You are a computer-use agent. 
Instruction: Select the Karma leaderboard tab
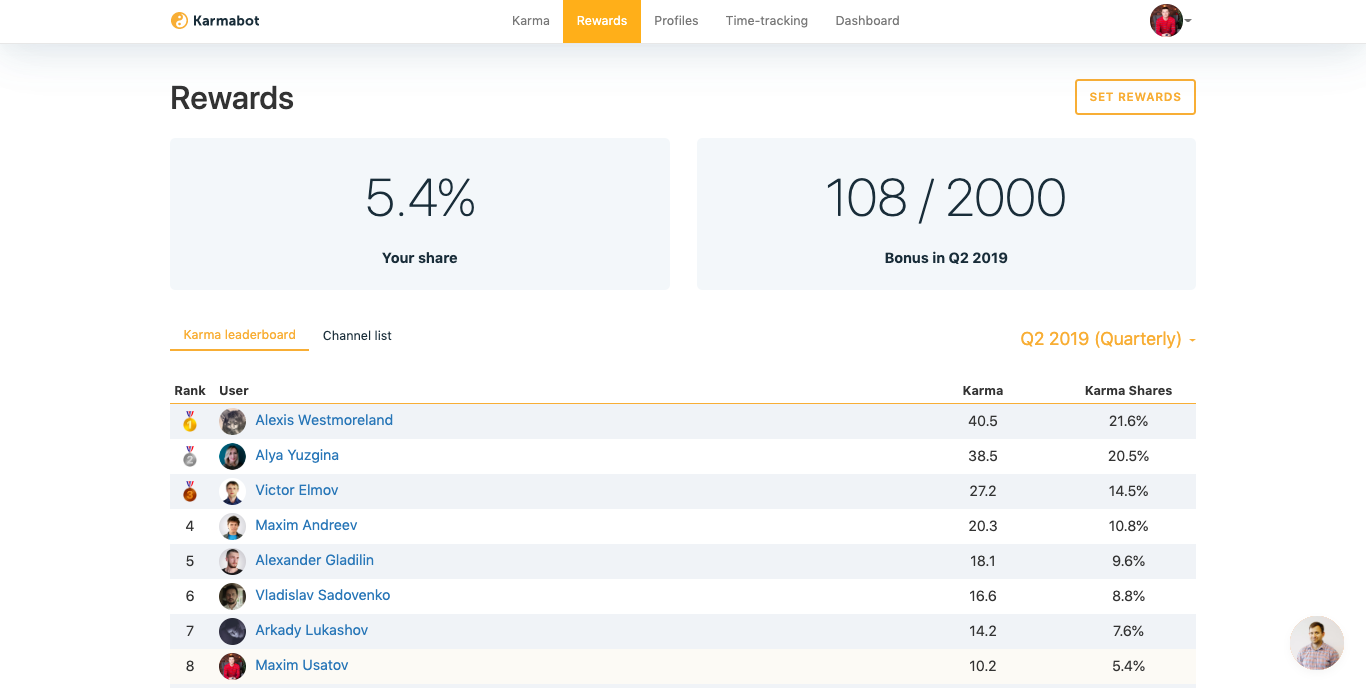click(x=239, y=335)
